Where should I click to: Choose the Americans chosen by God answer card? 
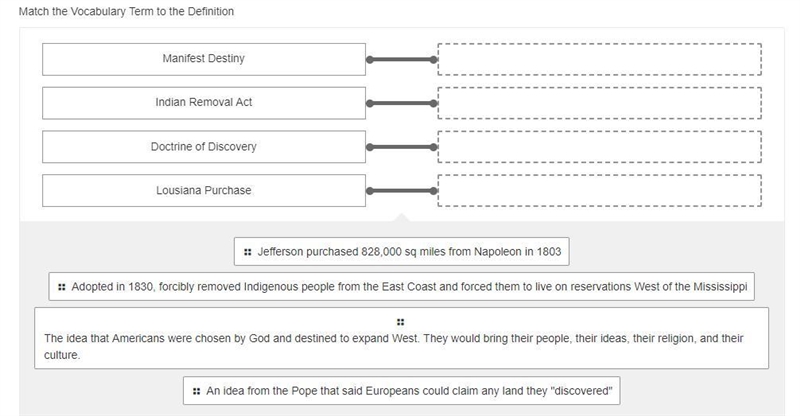(402, 338)
